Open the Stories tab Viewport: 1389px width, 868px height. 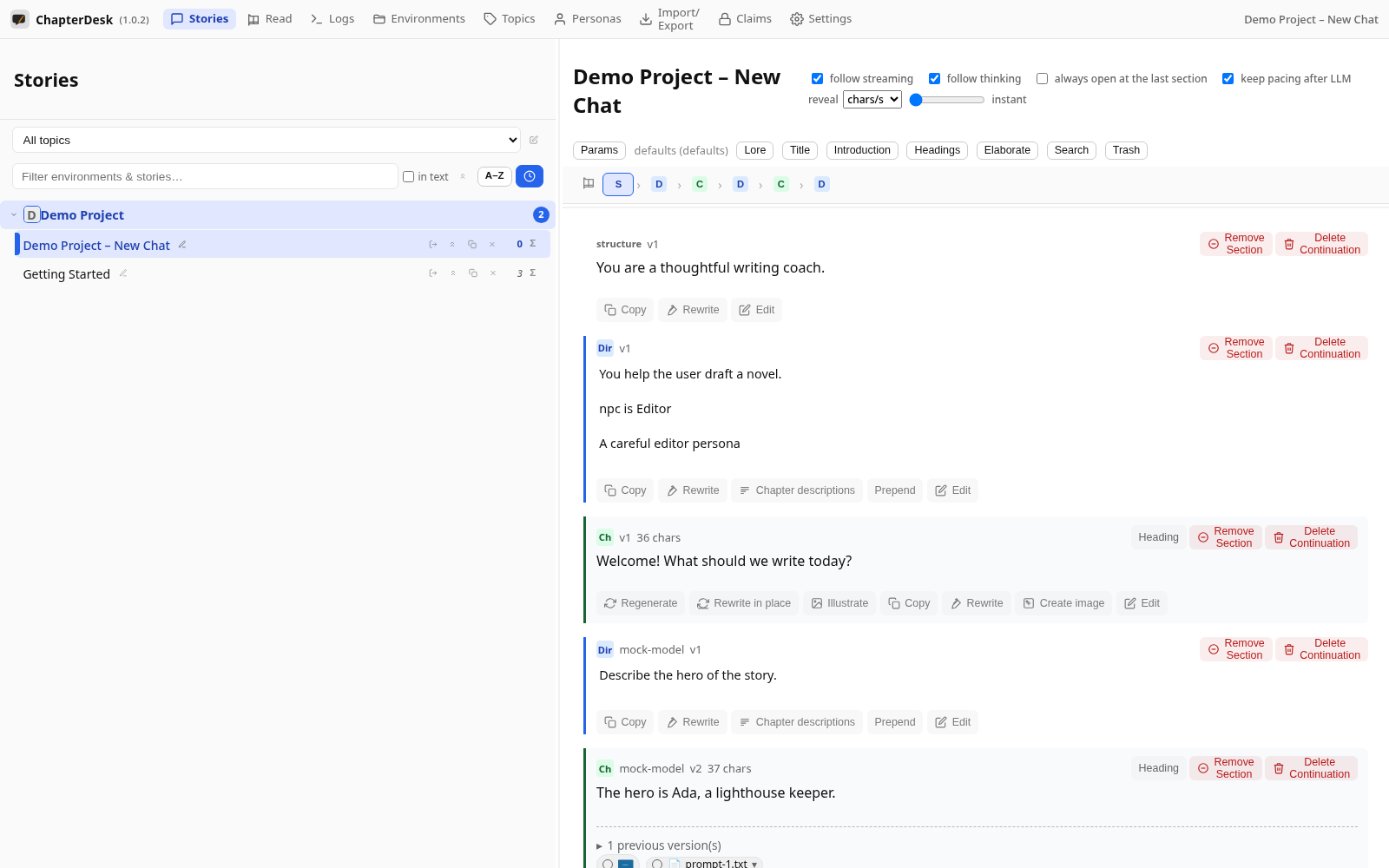pyautogui.click(x=200, y=19)
